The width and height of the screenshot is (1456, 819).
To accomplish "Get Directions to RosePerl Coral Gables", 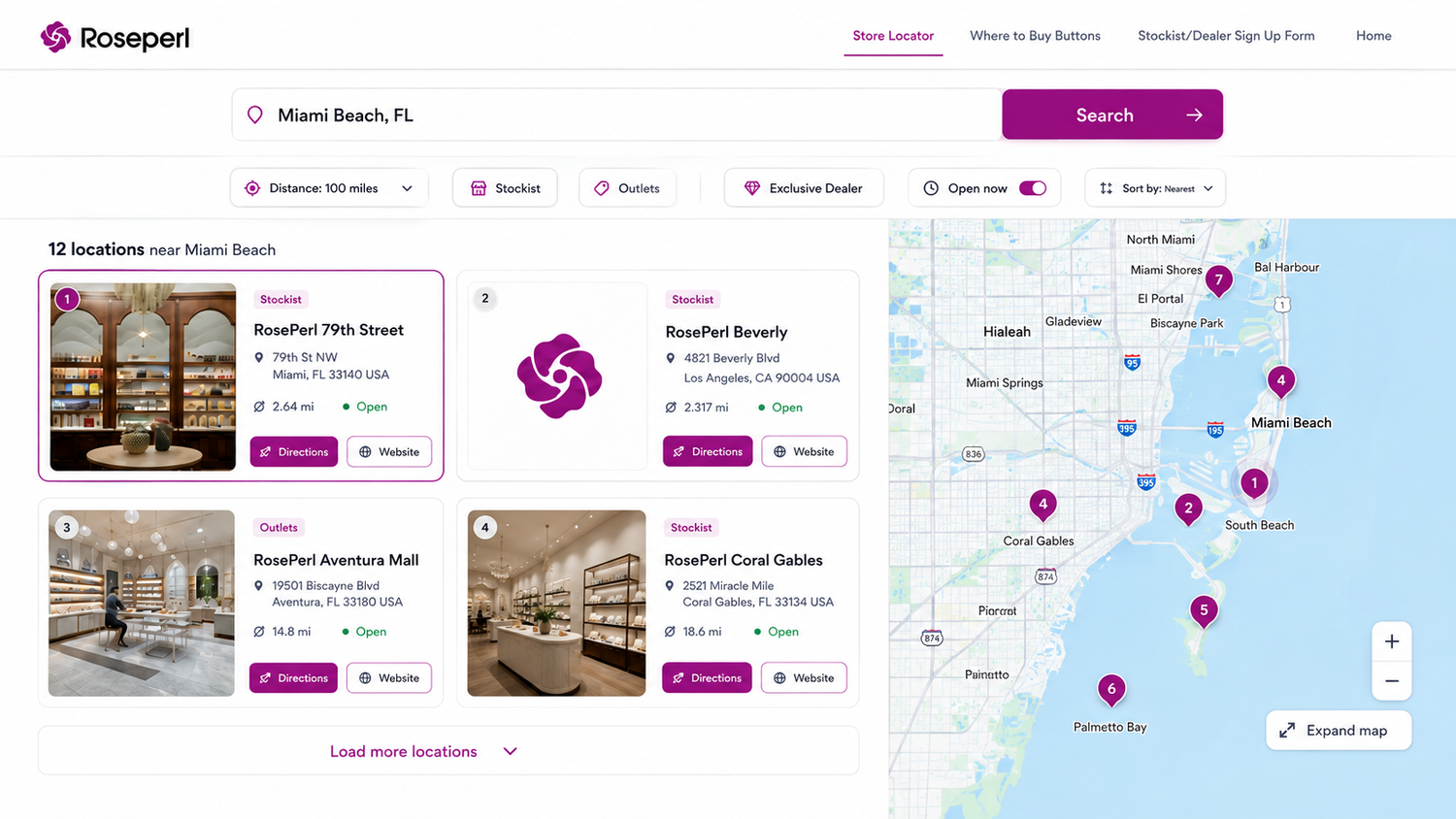I will click(707, 677).
